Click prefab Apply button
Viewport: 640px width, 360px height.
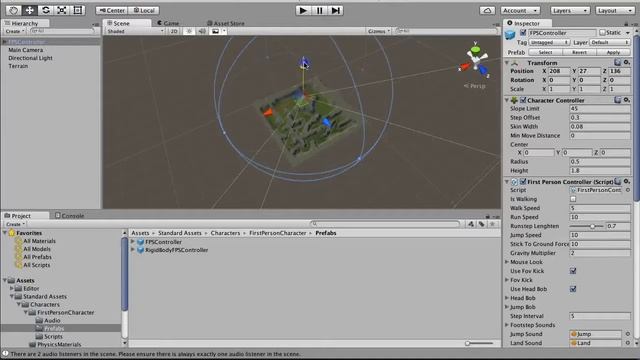(613, 52)
